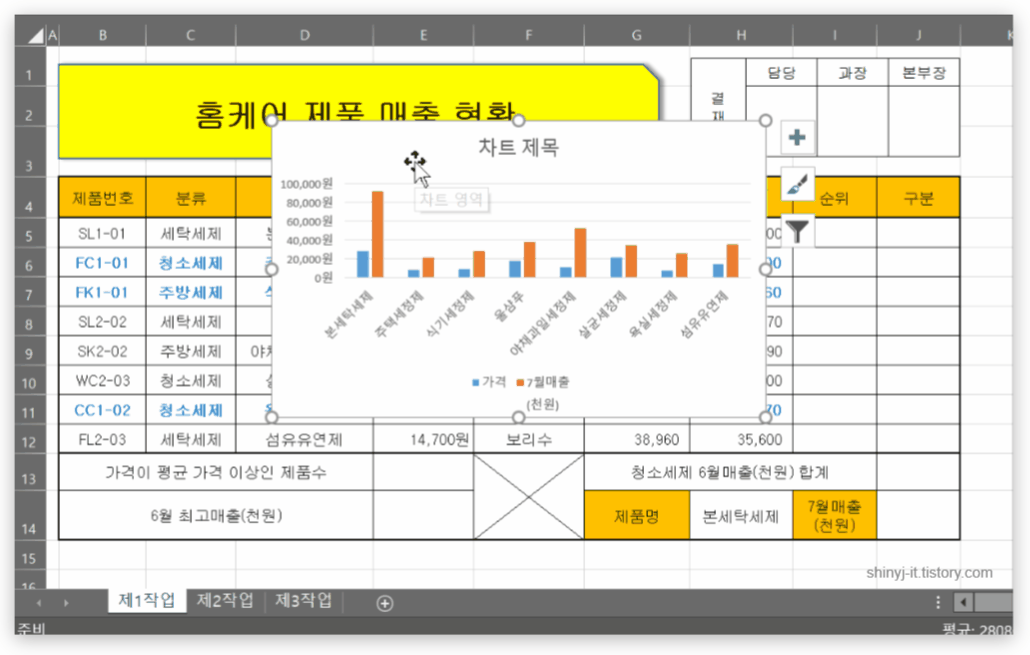Open the Chart Styles brush button
The image size is (1030, 655).
pos(797,185)
